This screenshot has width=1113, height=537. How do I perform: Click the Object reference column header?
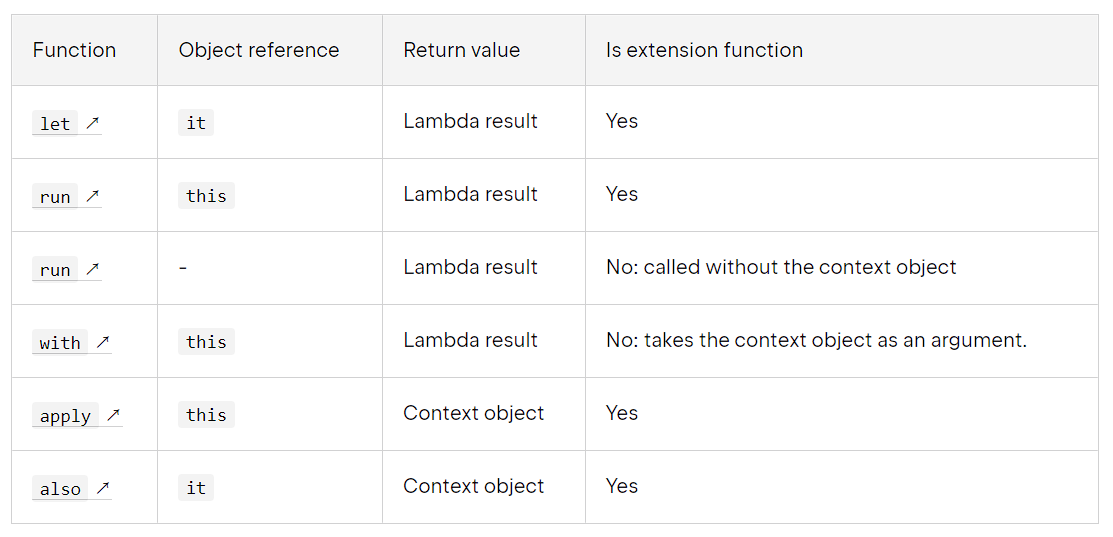(259, 50)
